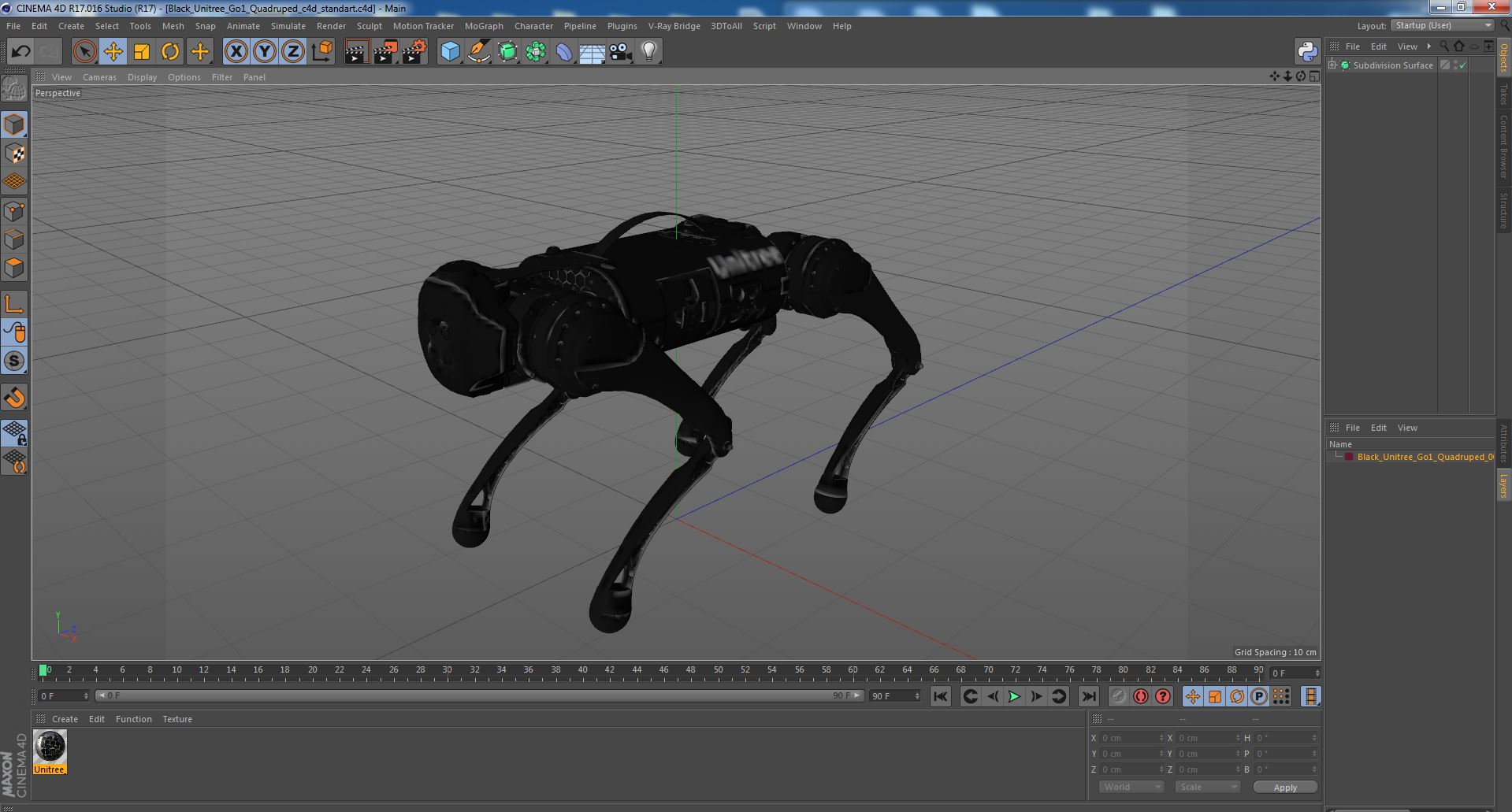The image size is (1512, 812).
Task: Open the viewport Display menu
Action: pyautogui.click(x=142, y=77)
